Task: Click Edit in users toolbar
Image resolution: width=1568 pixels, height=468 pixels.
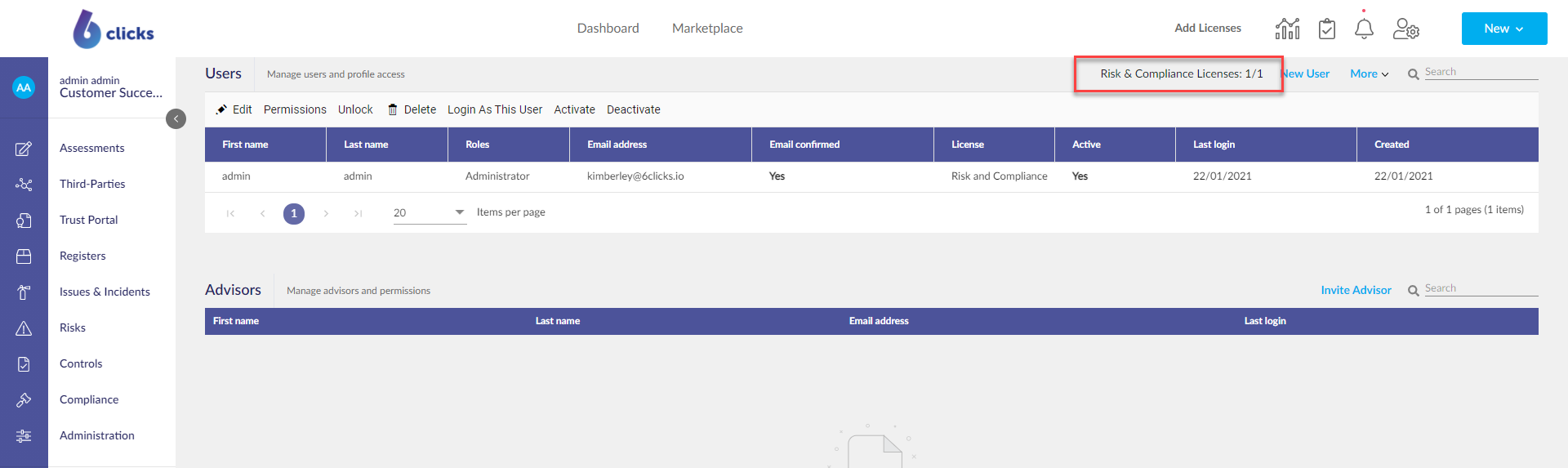Action: click(x=234, y=109)
